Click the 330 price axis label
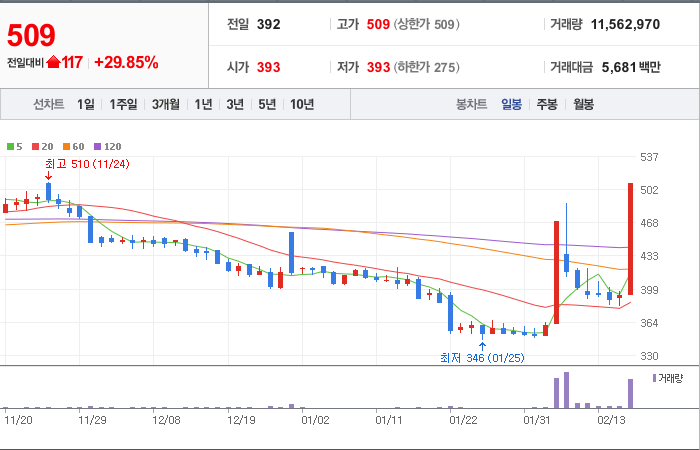The width and height of the screenshot is (700, 450). [x=649, y=356]
